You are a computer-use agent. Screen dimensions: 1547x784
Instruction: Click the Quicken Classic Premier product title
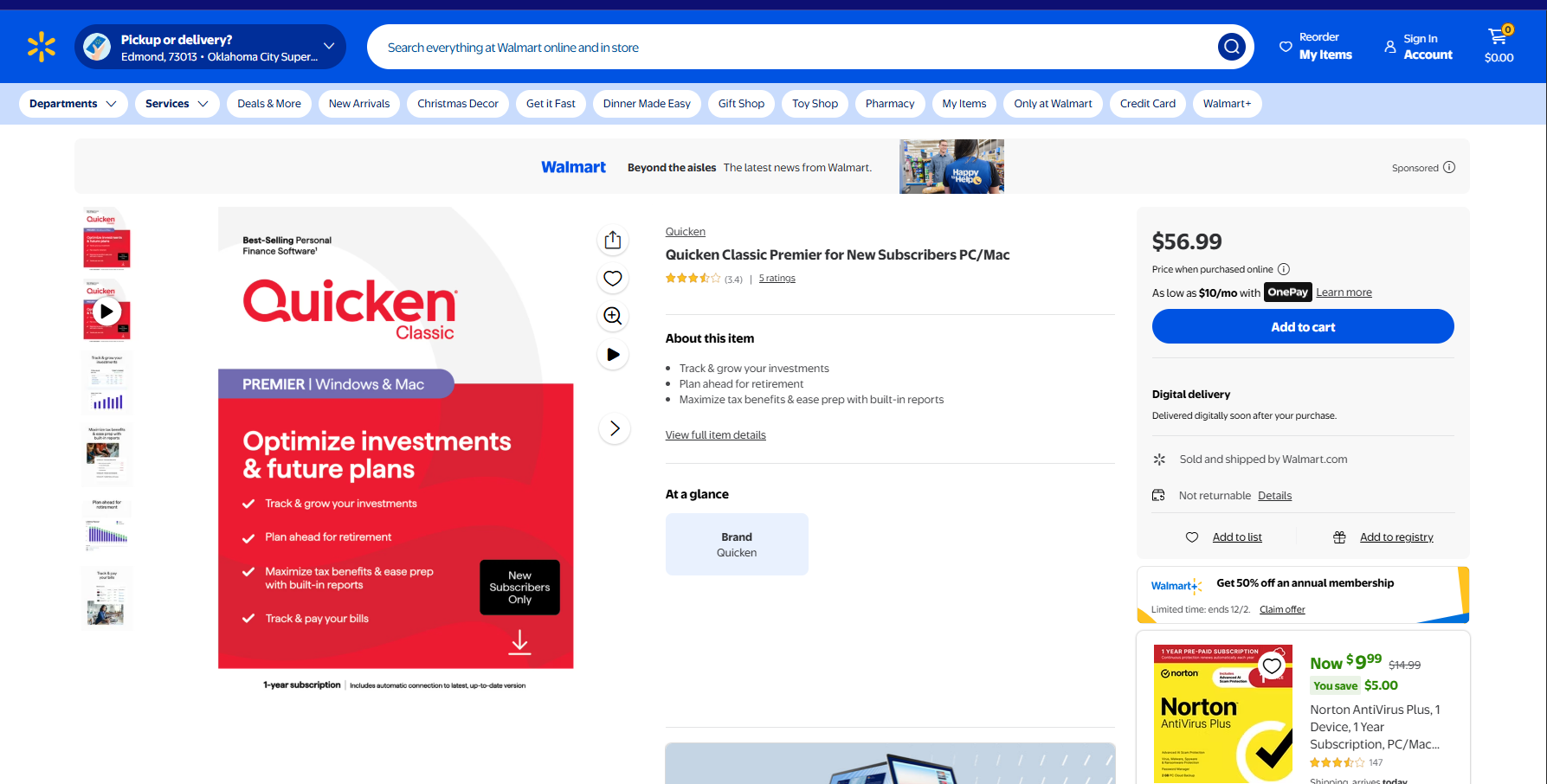[837, 254]
